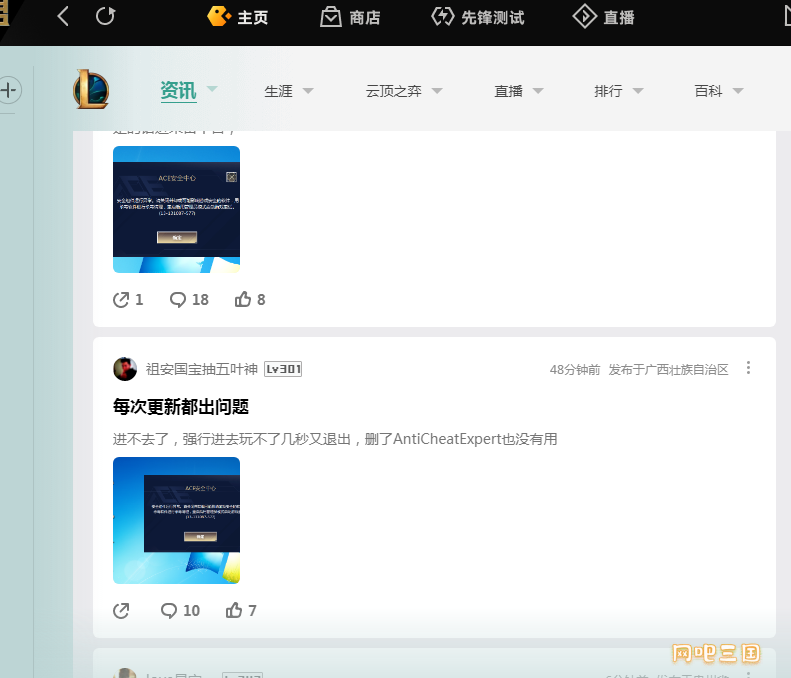Screen dimensions: 791x678
Task: Open the 商店 store tab
Action: [365, 18]
